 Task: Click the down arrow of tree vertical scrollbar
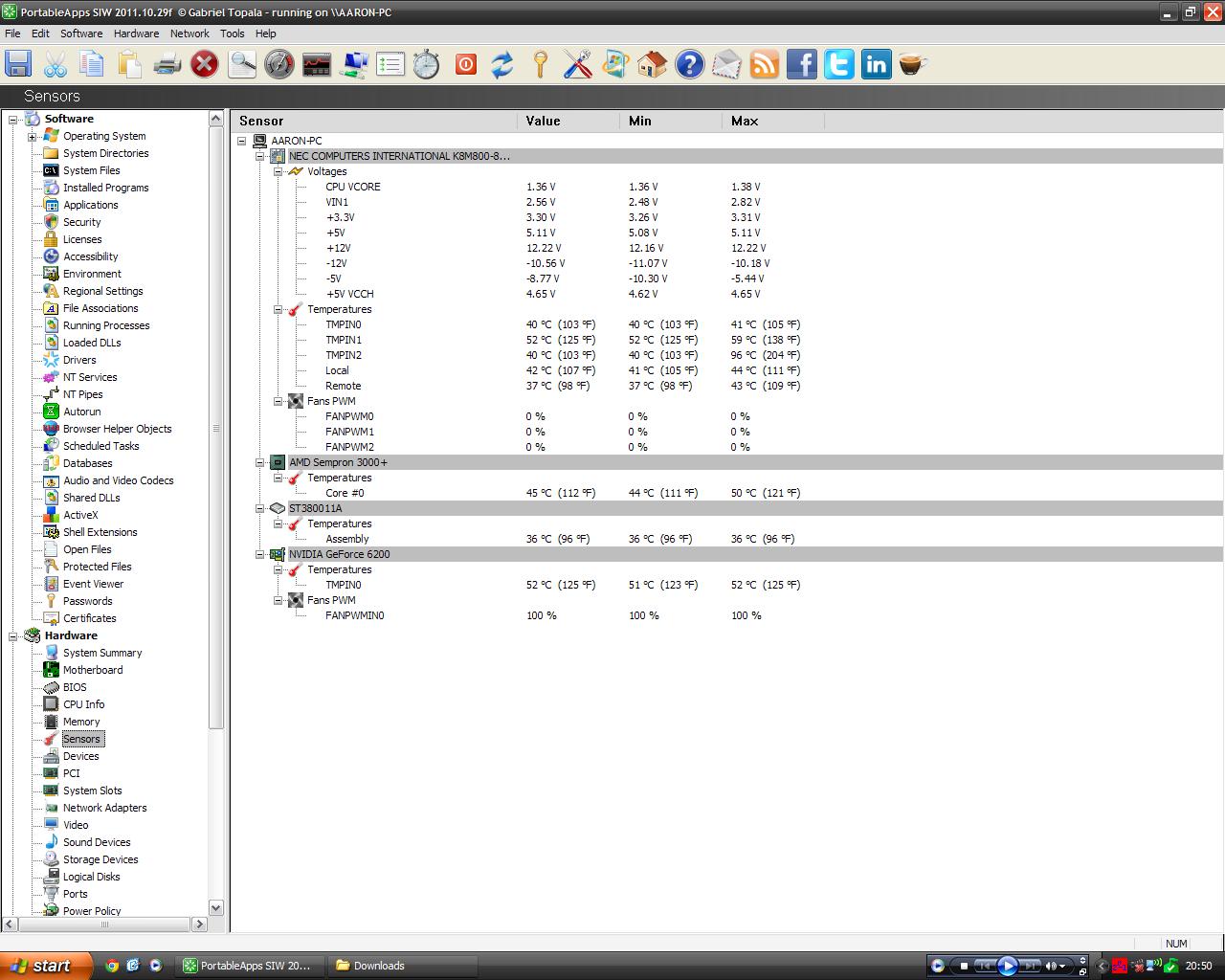click(x=215, y=908)
